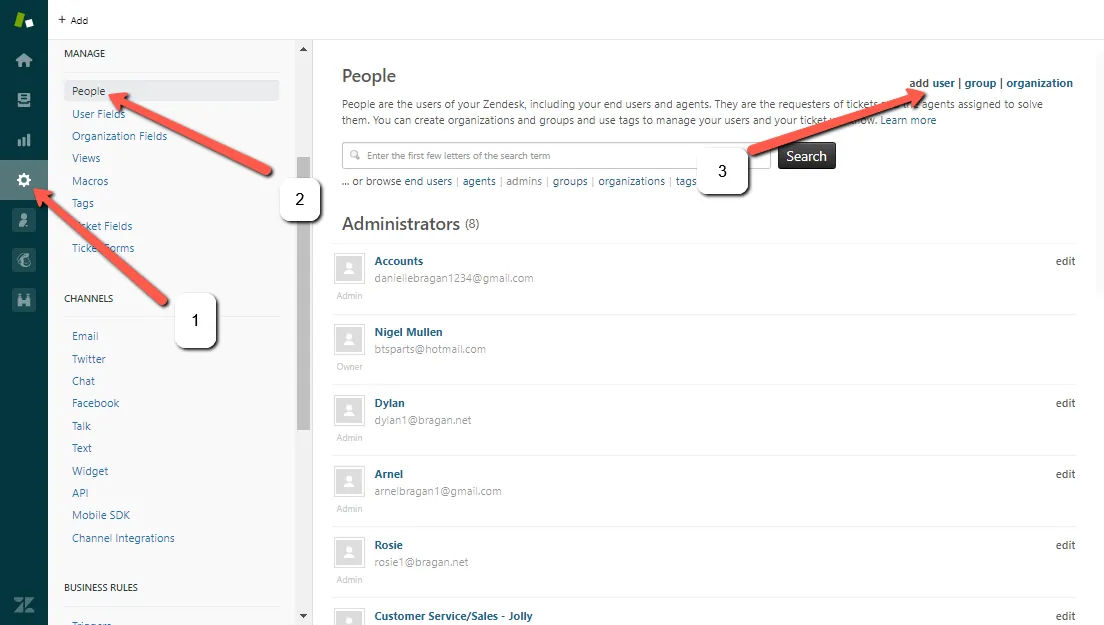Open Facebook channel settings
Viewport: 1104px width, 625px height.
(96, 403)
